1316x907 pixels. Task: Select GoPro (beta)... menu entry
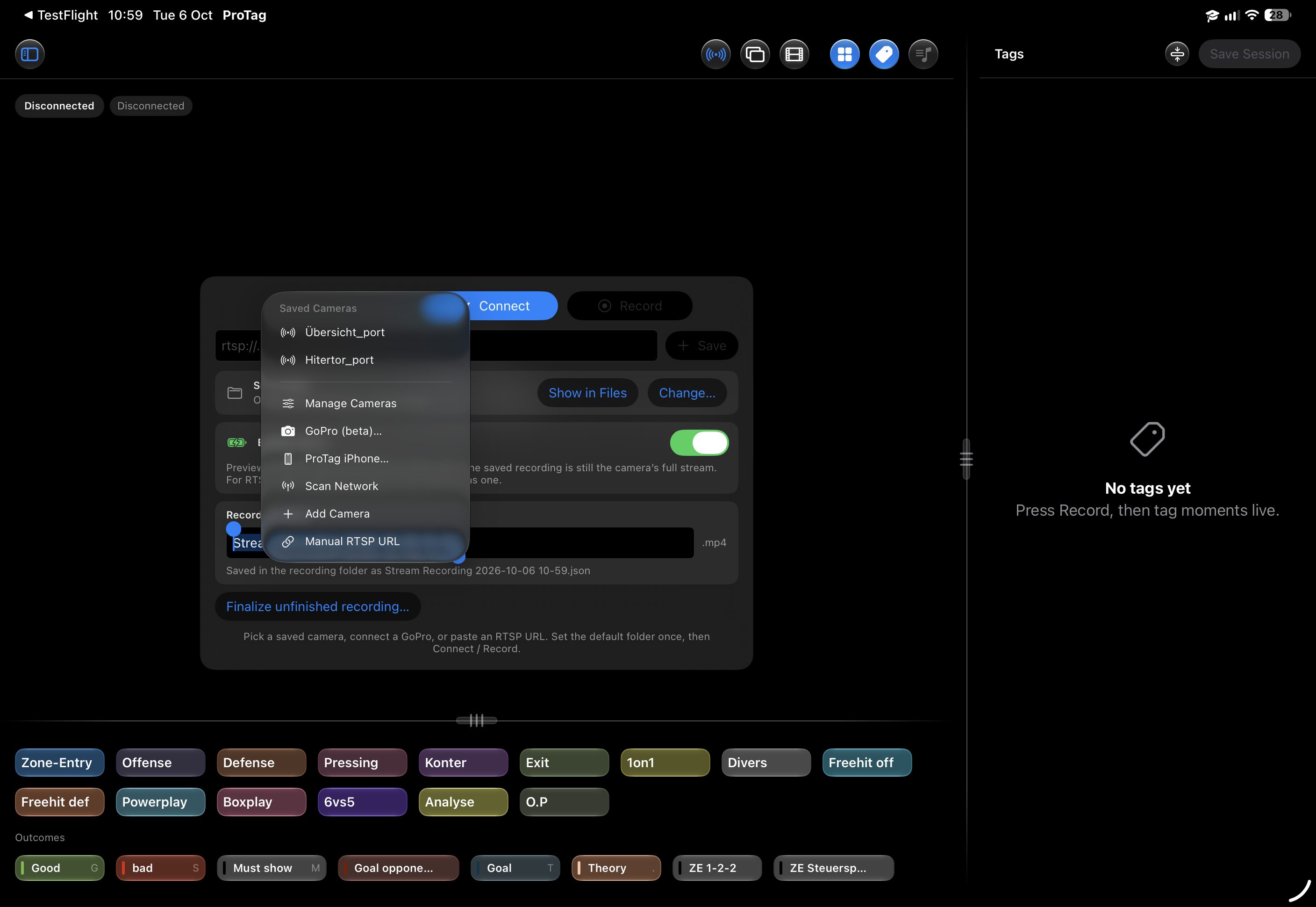(x=365, y=431)
